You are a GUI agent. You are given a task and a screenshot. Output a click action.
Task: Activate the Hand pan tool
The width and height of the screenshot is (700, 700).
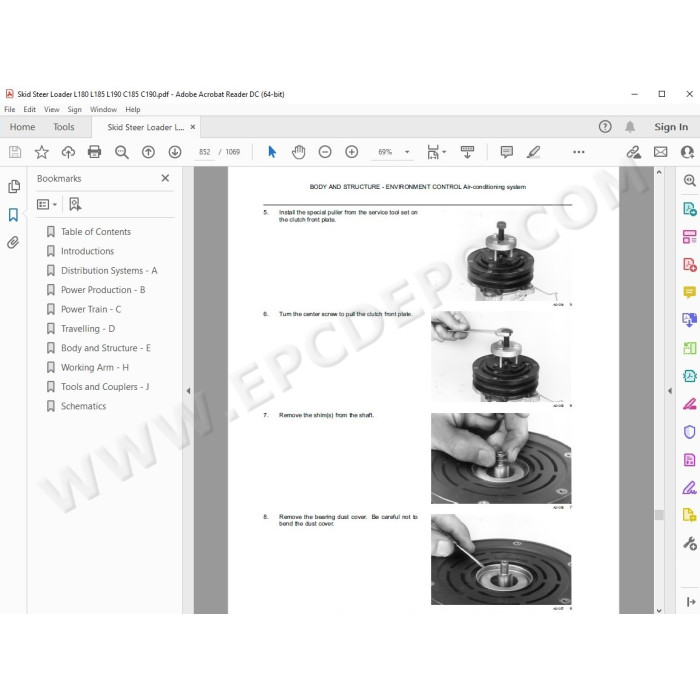[x=298, y=152]
